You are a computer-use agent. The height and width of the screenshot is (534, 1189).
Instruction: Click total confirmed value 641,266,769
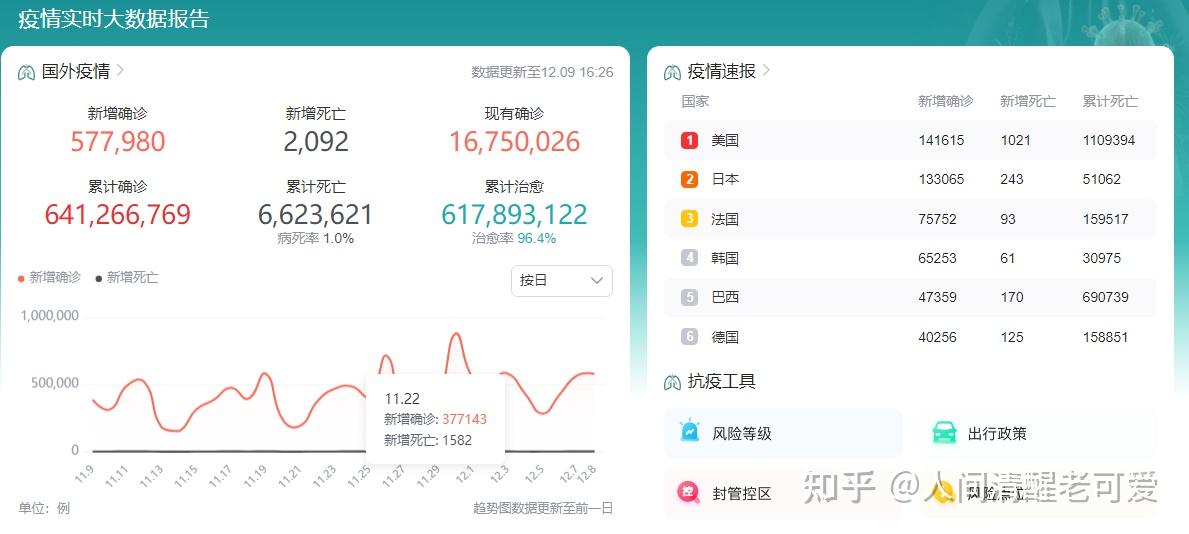118,215
